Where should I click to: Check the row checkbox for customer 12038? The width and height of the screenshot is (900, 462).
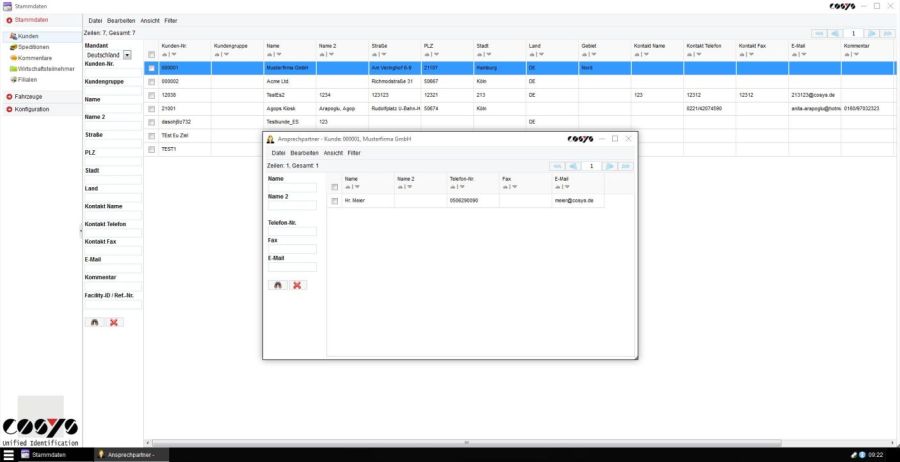[x=152, y=95]
